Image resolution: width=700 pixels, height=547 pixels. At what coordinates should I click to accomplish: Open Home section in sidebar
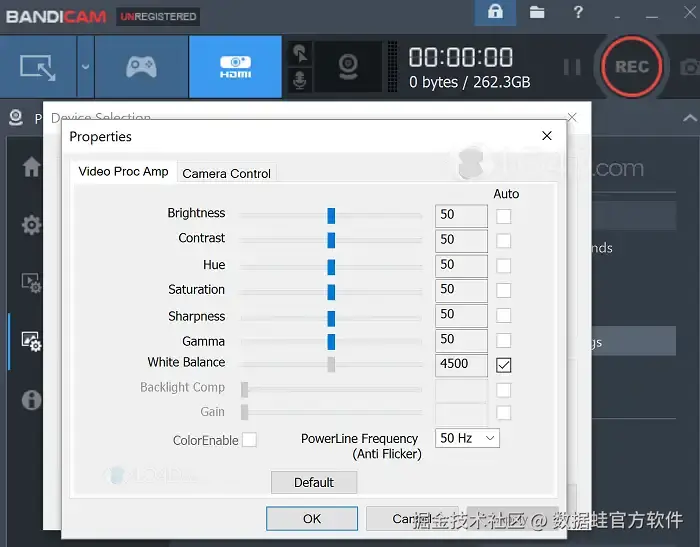(31, 167)
